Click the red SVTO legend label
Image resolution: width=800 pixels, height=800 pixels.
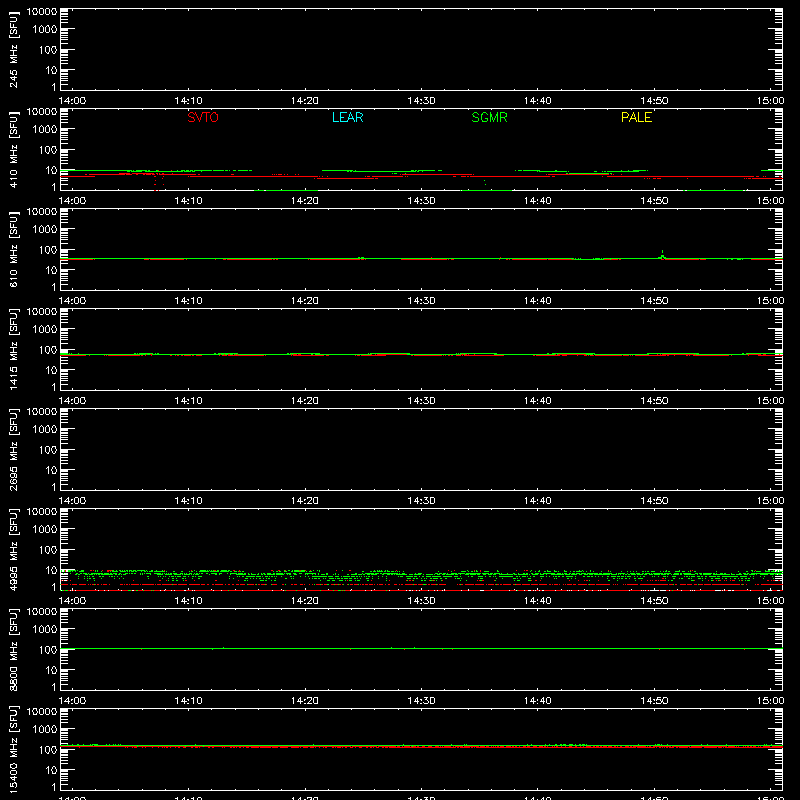pyautogui.click(x=203, y=117)
